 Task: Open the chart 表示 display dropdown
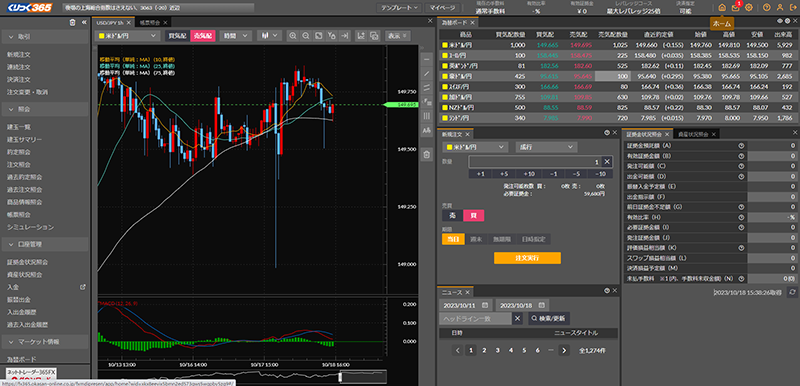397,36
